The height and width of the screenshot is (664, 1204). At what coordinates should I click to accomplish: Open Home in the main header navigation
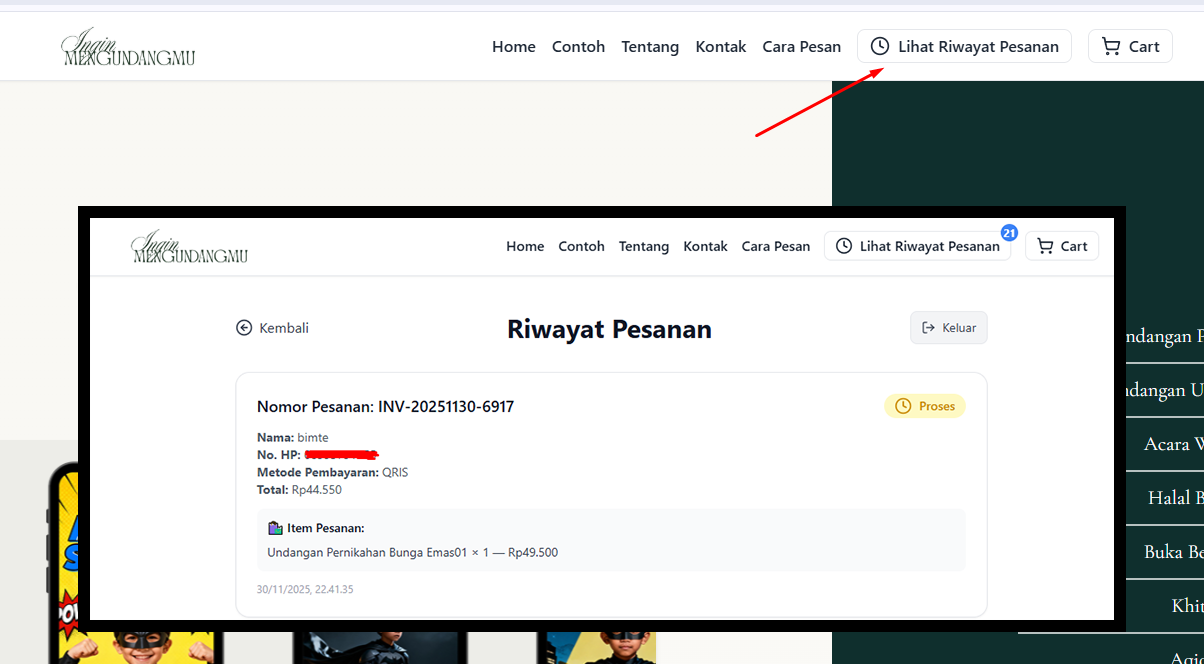[x=513, y=46]
